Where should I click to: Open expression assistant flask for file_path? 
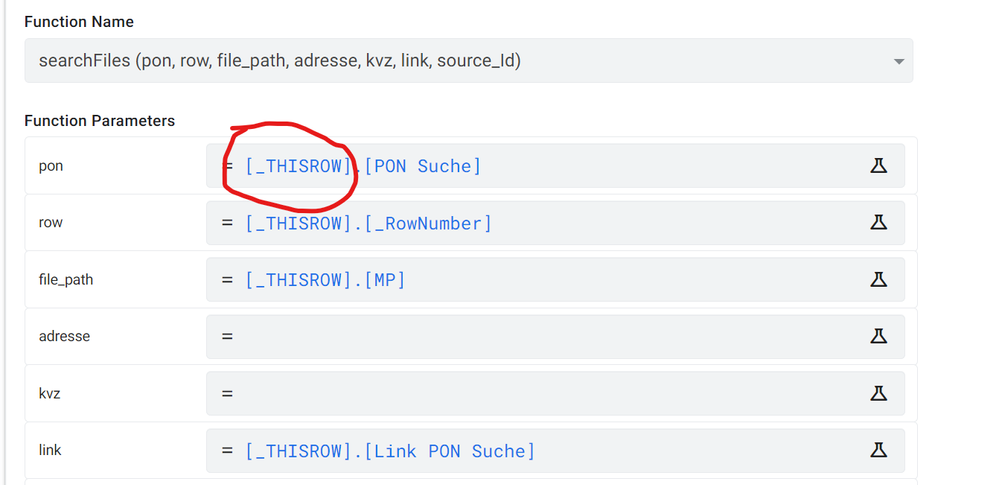[879, 279]
